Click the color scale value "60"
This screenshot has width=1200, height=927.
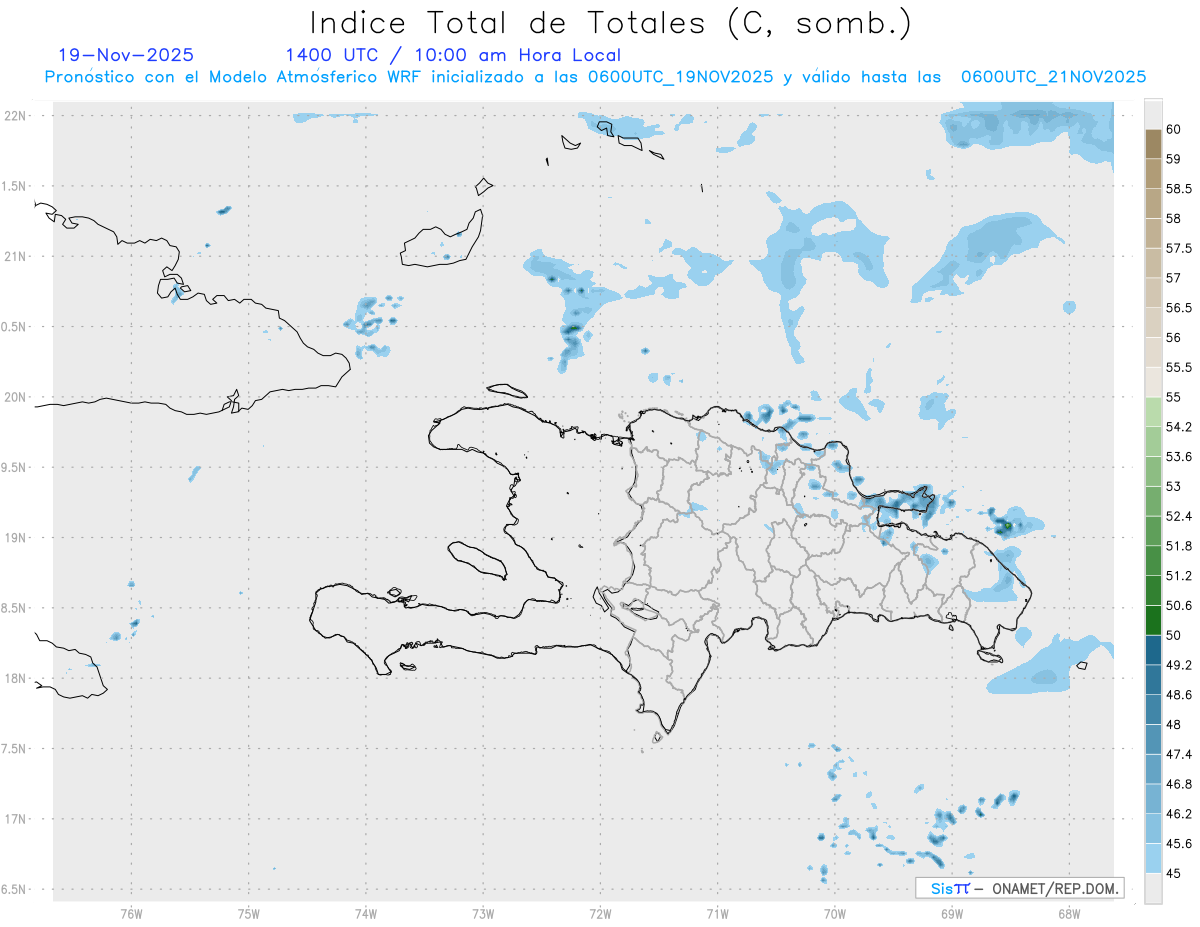[1174, 129]
